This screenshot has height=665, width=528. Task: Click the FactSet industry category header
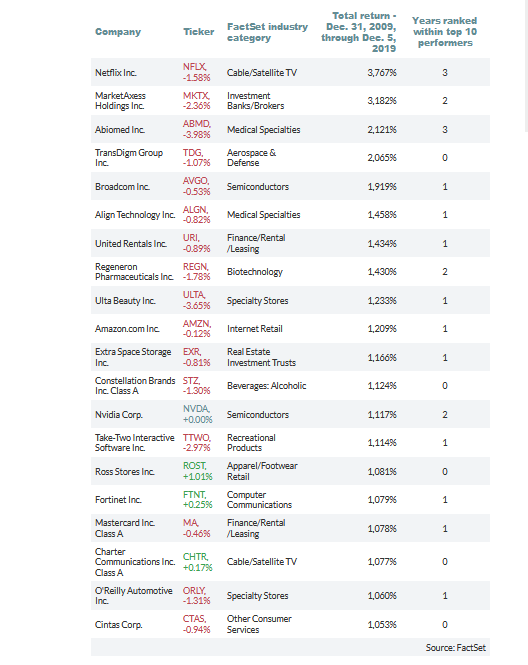coord(267,32)
